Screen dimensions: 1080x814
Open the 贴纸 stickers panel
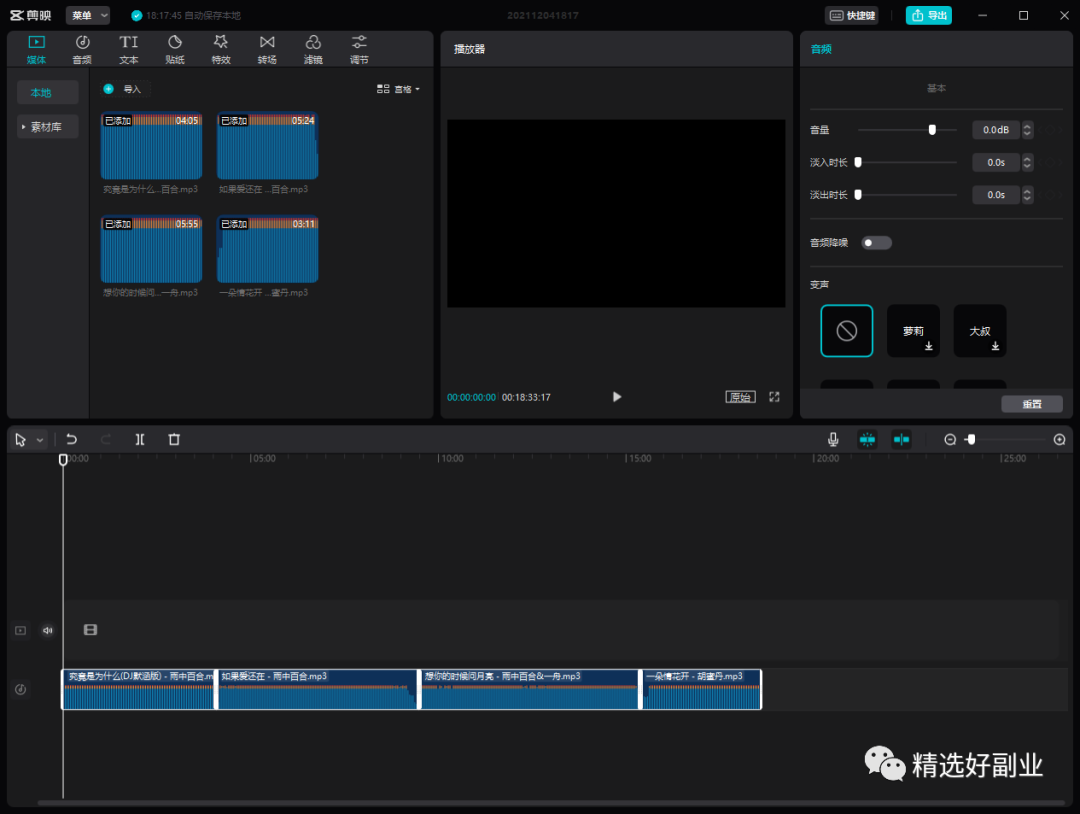175,48
